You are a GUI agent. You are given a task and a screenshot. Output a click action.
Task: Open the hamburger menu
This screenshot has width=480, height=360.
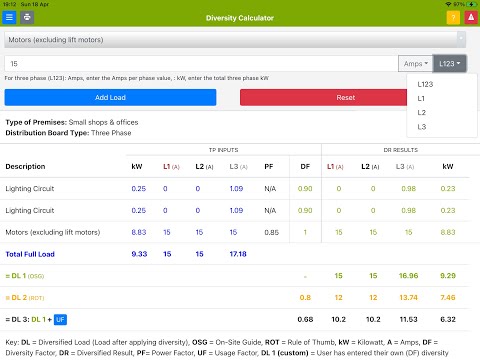pos(9,17)
